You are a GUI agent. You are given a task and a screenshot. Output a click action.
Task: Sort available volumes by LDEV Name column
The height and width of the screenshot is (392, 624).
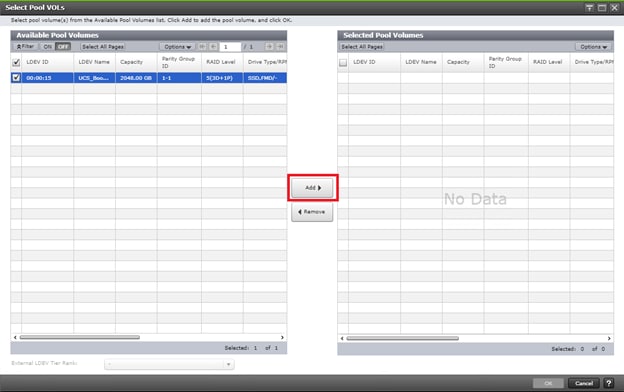pos(94,62)
